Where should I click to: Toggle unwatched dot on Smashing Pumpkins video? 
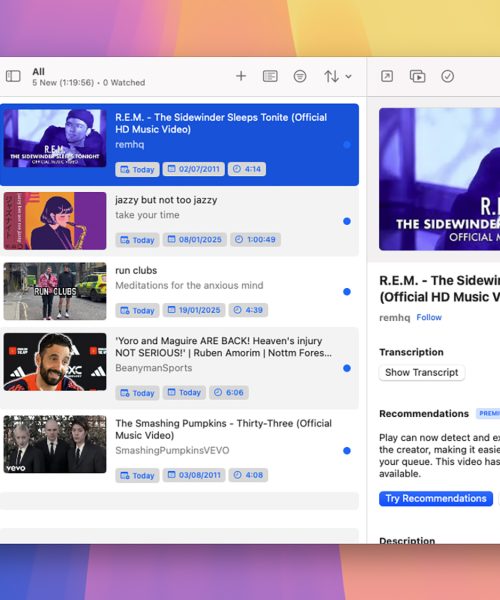click(x=347, y=450)
